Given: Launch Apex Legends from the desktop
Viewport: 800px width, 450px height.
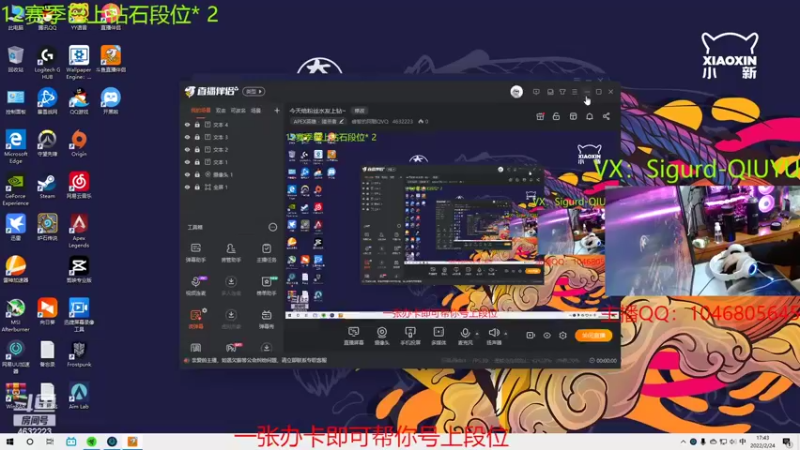Looking at the screenshot, I should tap(79, 231).
